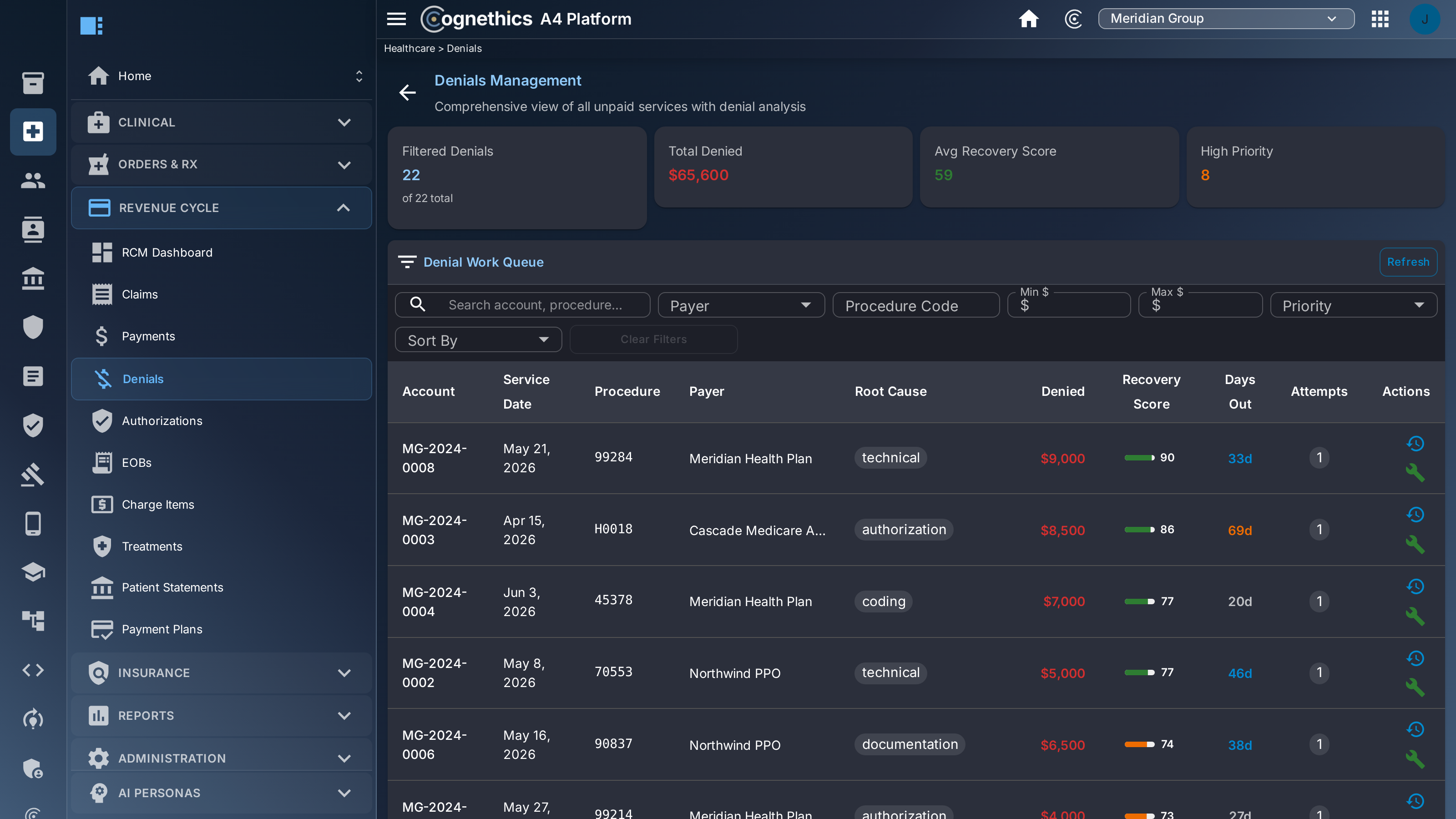The image size is (1456, 819).
Task: Open the hamburger menu
Action: click(x=396, y=19)
